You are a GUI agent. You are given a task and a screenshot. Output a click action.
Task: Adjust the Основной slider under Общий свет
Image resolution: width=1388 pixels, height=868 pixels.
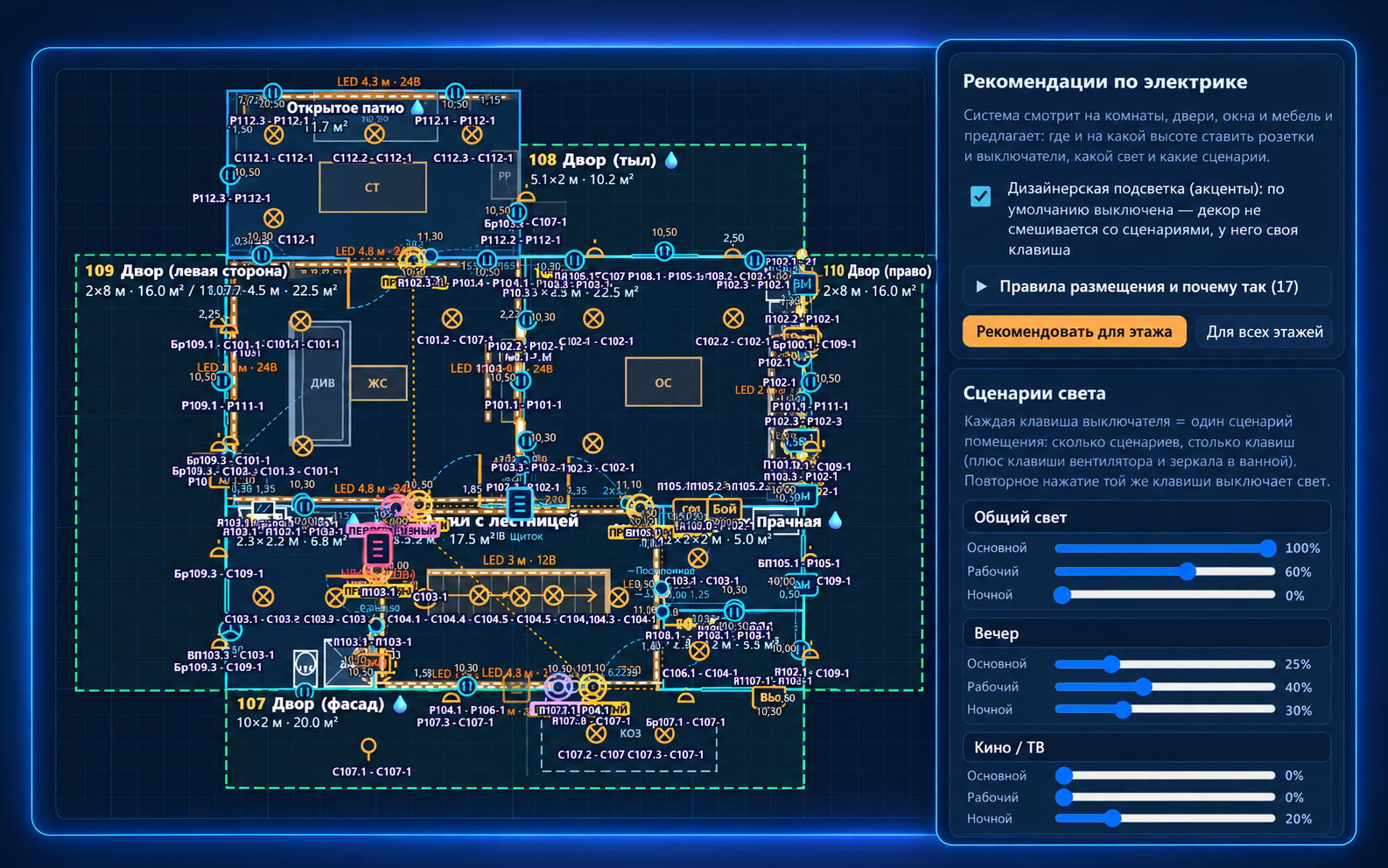coord(1165,549)
